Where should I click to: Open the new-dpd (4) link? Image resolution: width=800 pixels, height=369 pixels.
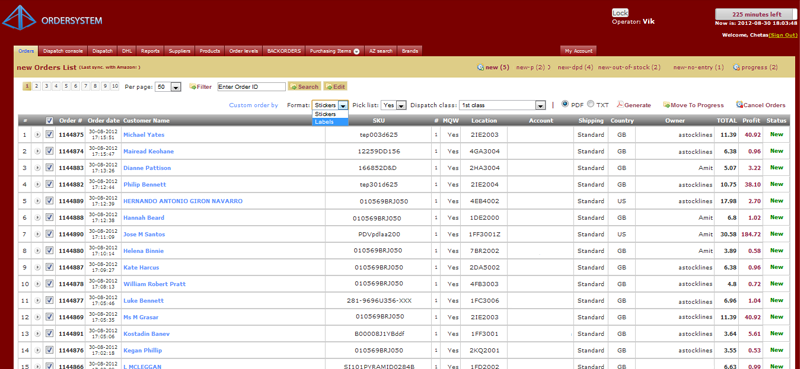click(576, 67)
